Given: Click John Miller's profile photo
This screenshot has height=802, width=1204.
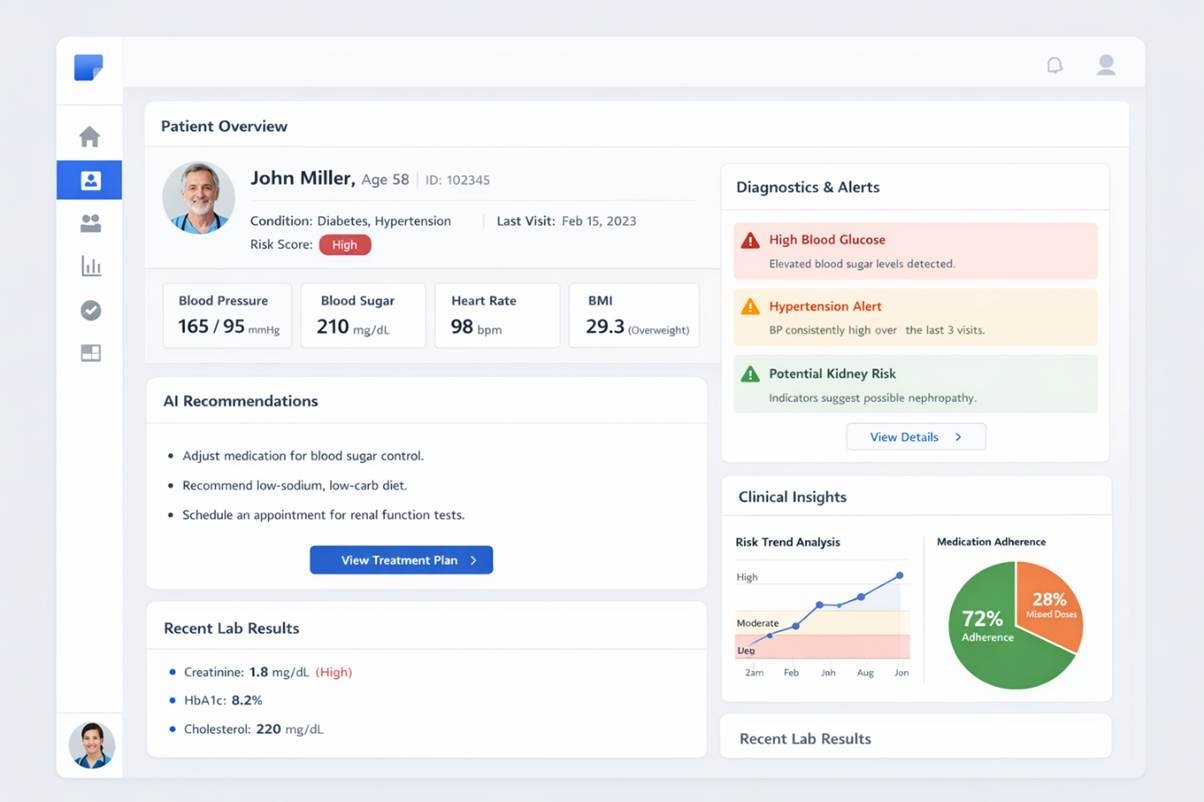Looking at the screenshot, I should click(x=198, y=198).
